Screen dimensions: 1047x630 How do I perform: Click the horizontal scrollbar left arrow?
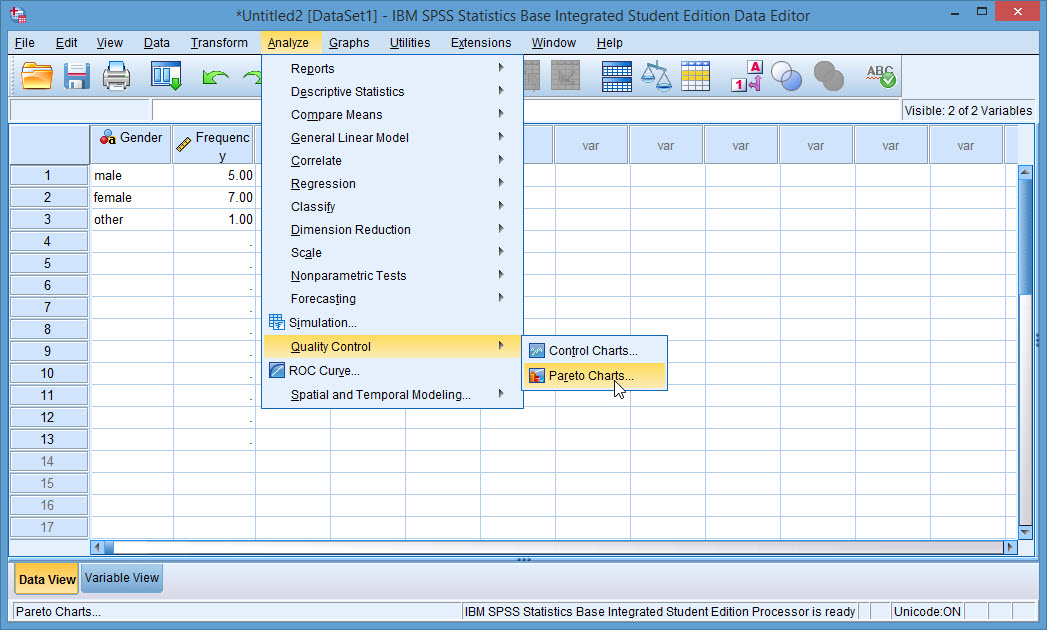point(97,547)
